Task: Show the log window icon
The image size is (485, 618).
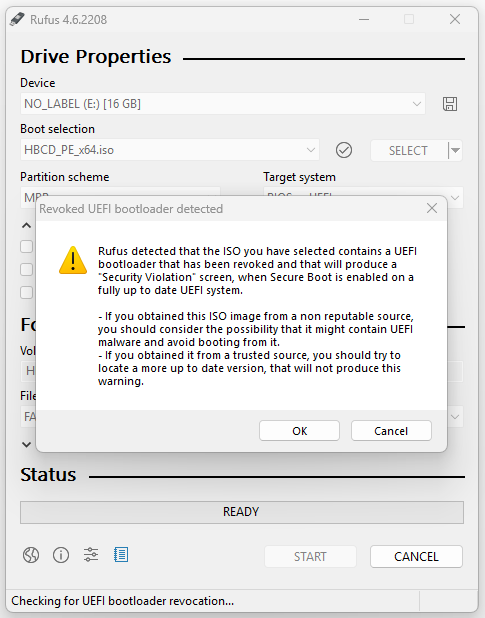Action: pyautogui.click(x=121, y=555)
